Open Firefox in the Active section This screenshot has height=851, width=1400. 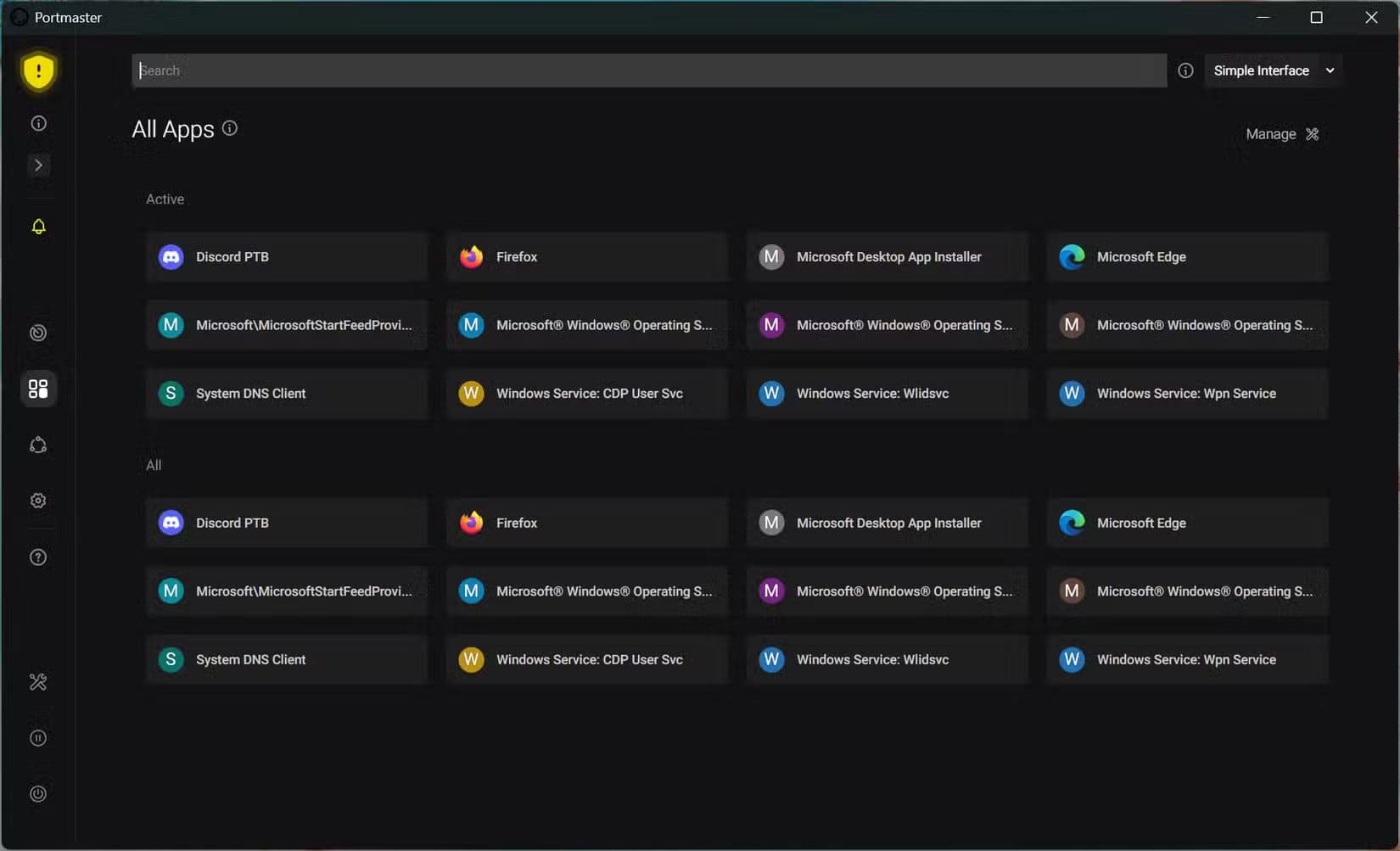(x=586, y=257)
